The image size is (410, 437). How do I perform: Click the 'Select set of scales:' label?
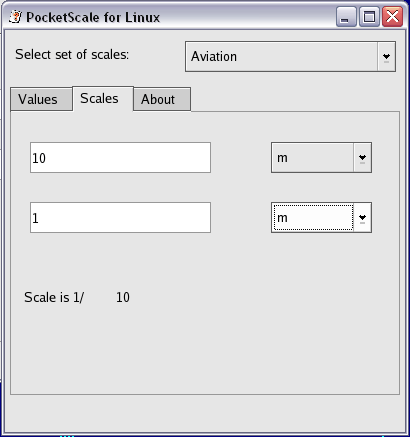[72, 54]
